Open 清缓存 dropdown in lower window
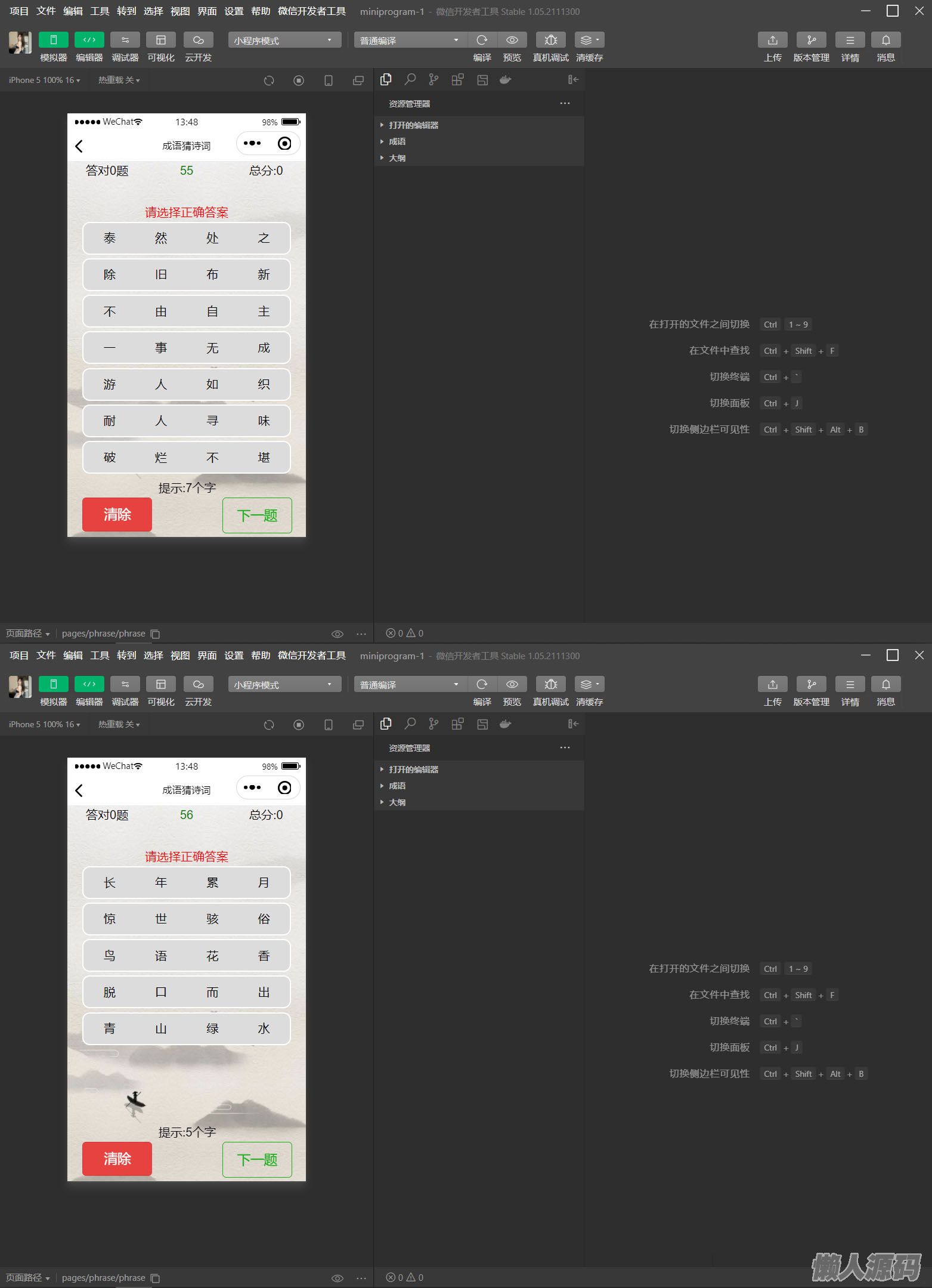 click(x=590, y=684)
